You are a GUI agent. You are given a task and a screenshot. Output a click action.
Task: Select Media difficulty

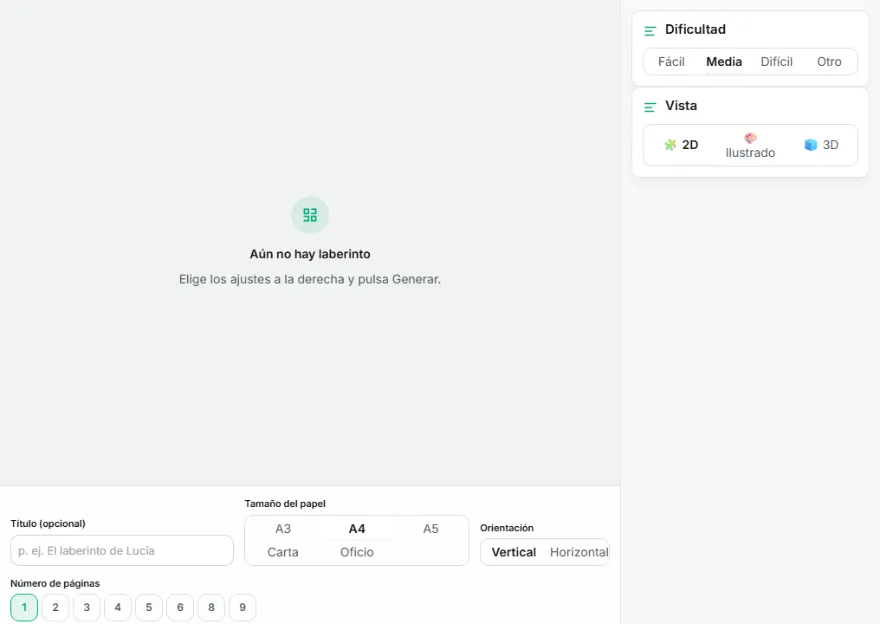pos(724,62)
